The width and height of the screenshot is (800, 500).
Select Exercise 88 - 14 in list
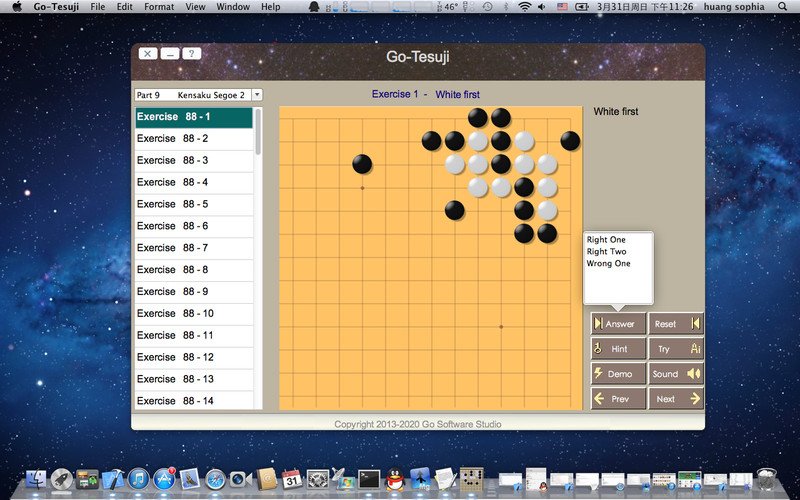194,401
